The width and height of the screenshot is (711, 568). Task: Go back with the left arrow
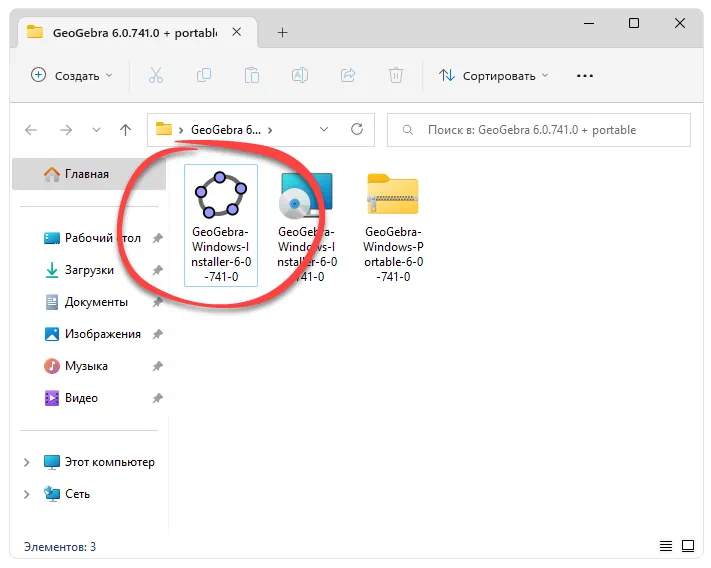click(31, 130)
